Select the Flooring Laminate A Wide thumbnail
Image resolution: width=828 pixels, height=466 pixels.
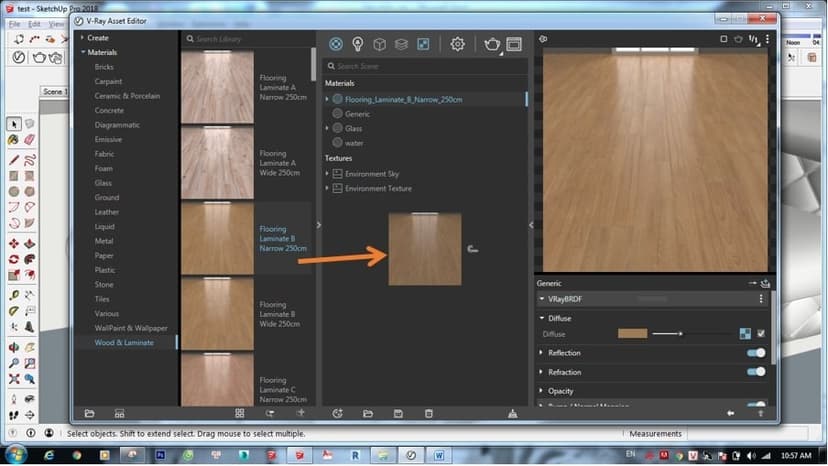pyautogui.click(x=218, y=163)
